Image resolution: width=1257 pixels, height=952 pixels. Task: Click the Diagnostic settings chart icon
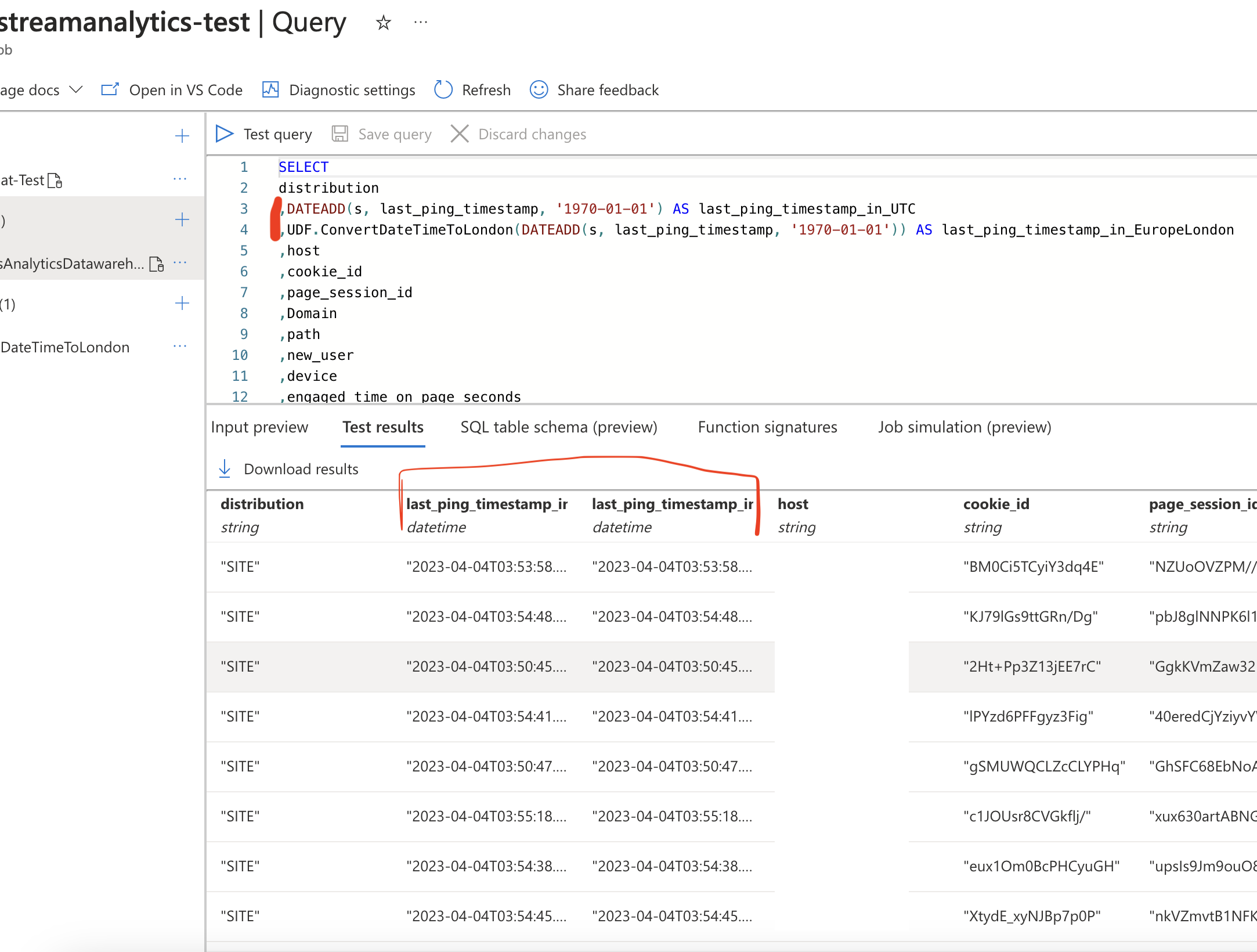click(270, 90)
